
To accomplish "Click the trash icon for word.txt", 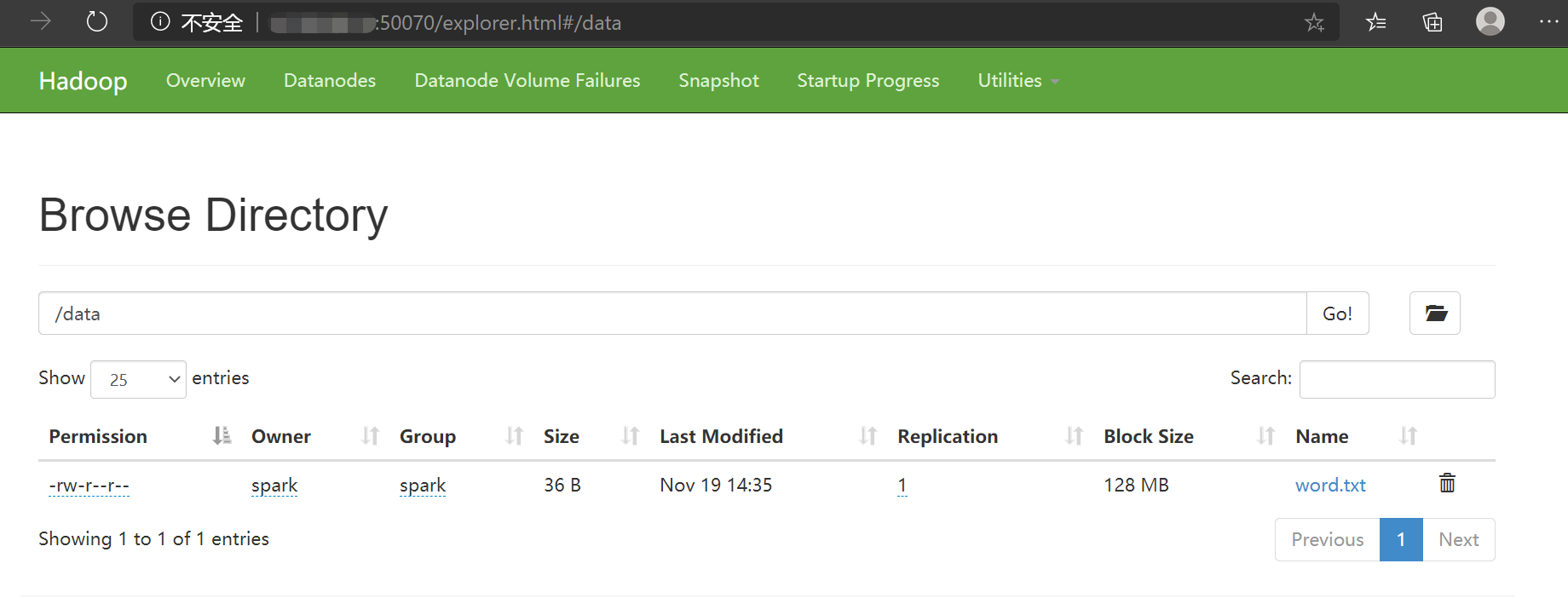I will (x=1447, y=483).
